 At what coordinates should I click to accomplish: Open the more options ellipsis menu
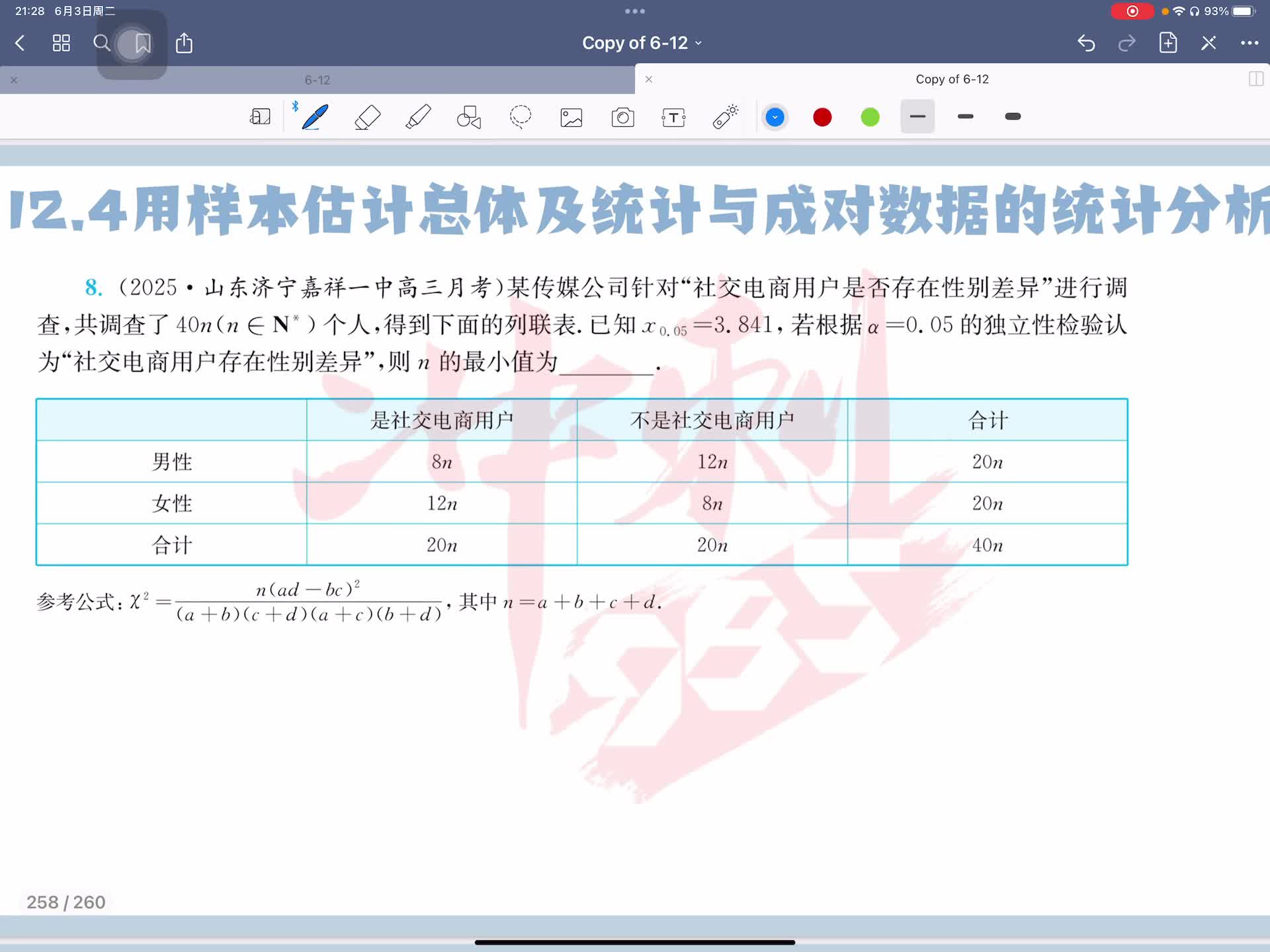pos(1249,43)
